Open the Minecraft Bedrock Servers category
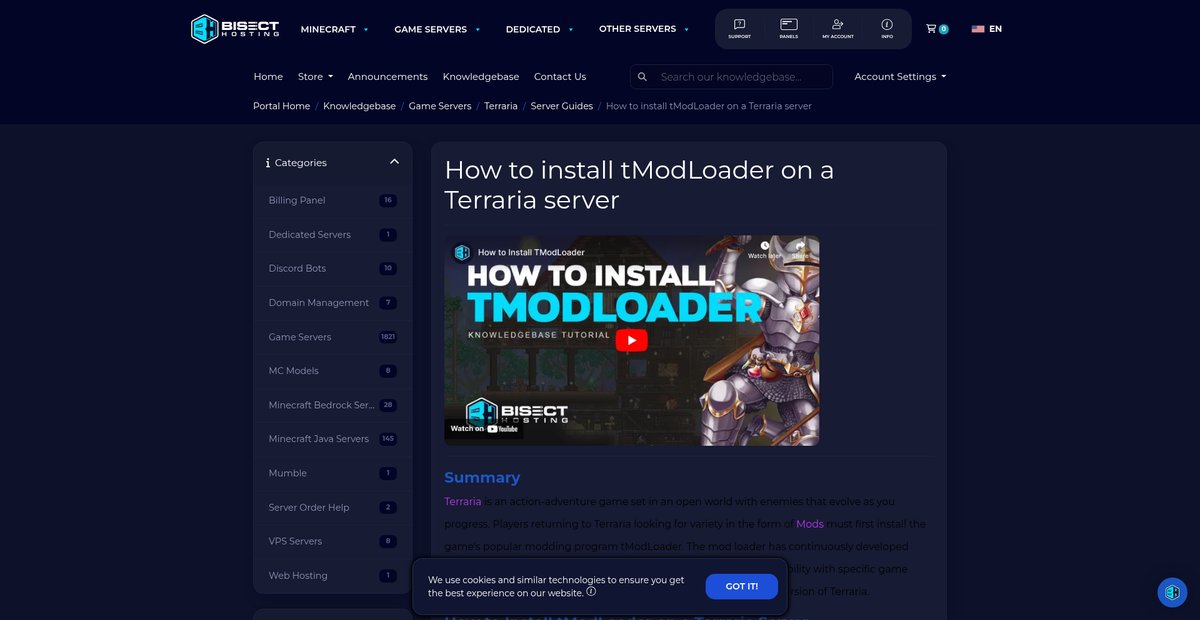This screenshot has width=1200, height=620. coord(333,405)
